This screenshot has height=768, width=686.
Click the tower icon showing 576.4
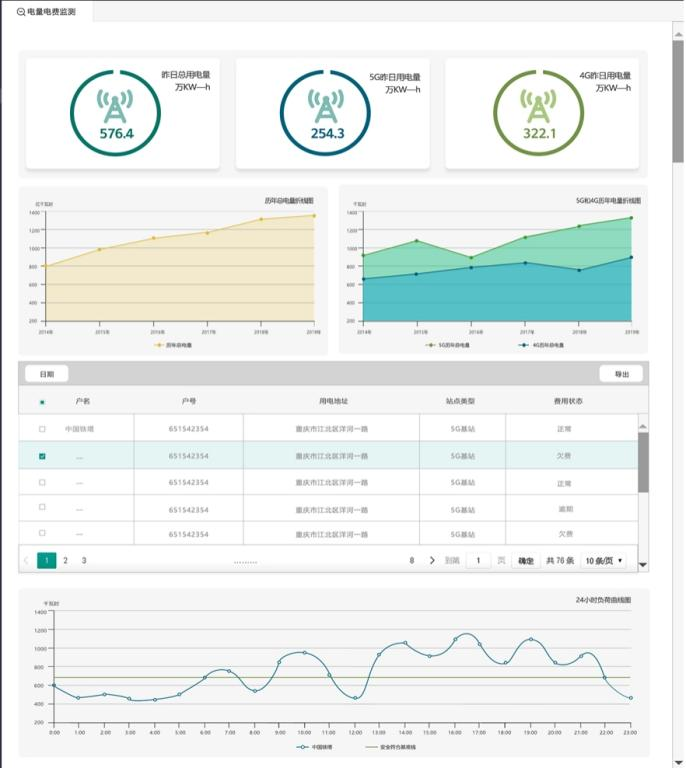click(116, 103)
